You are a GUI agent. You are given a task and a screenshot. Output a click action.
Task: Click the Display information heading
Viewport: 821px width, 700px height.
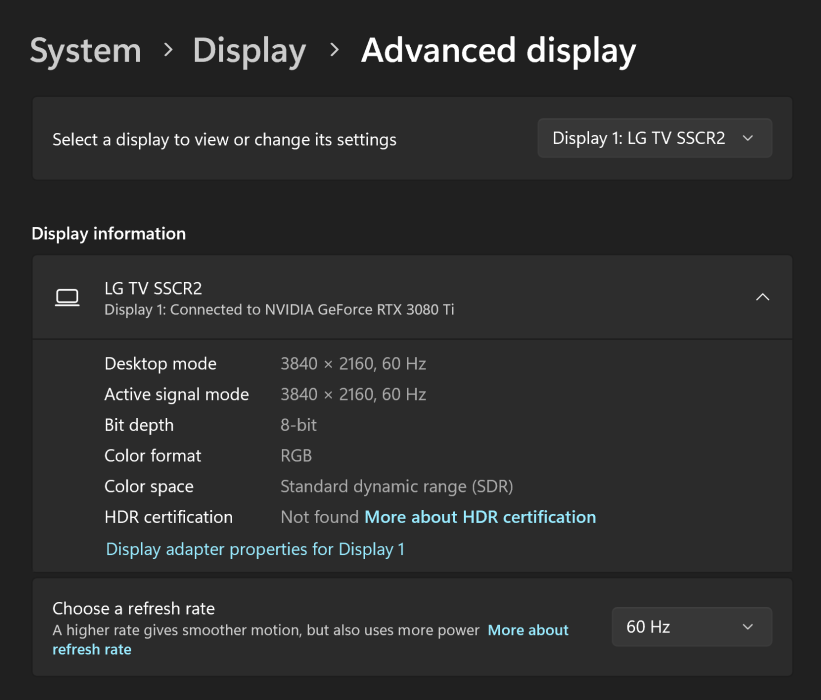point(109,234)
